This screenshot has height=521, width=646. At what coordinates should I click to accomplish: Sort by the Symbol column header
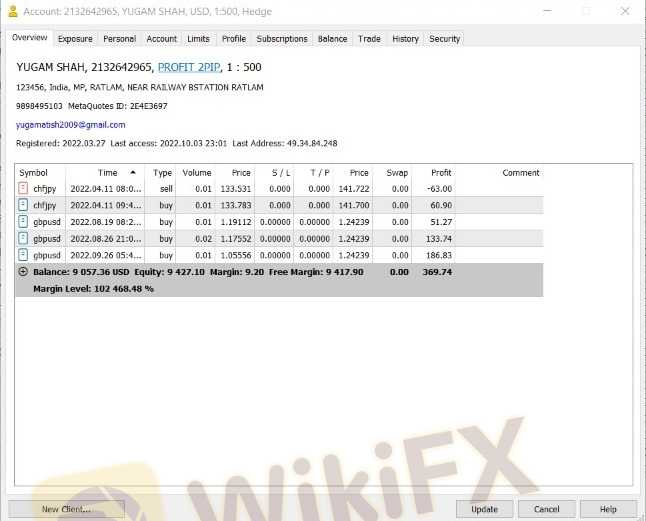40,173
